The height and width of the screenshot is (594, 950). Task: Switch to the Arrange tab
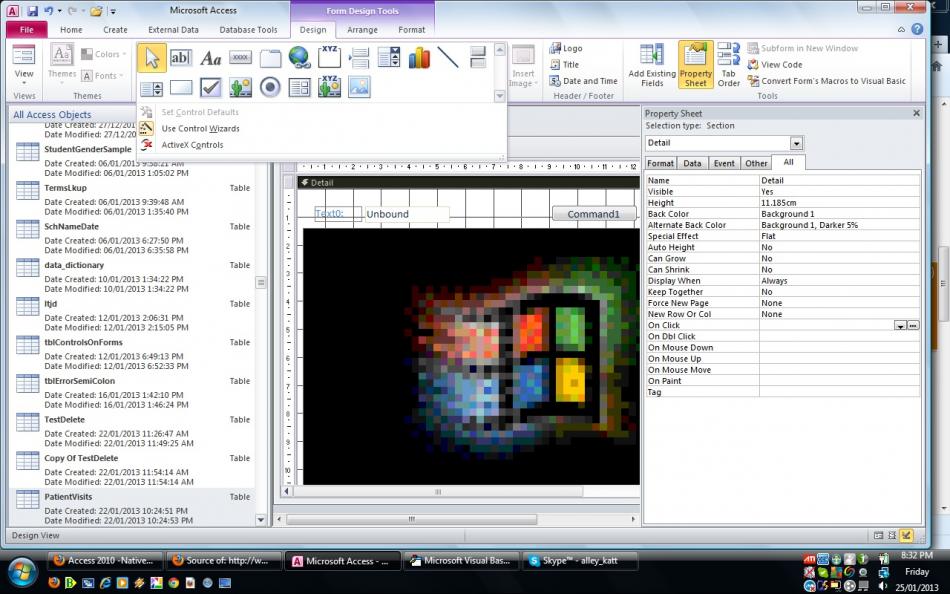click(x=362, y=29)
